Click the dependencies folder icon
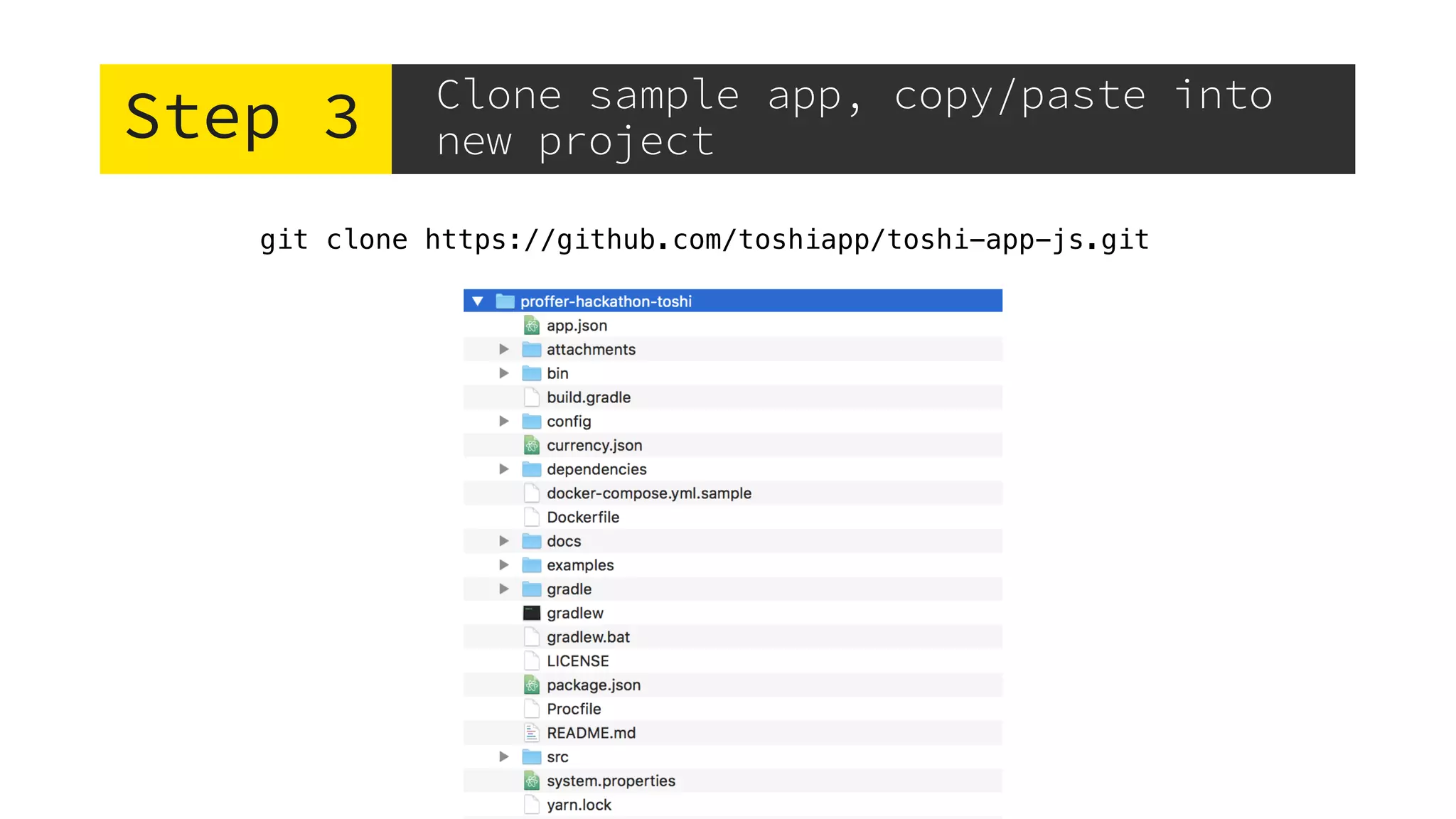1456x819 pixels. click(532, 469)
